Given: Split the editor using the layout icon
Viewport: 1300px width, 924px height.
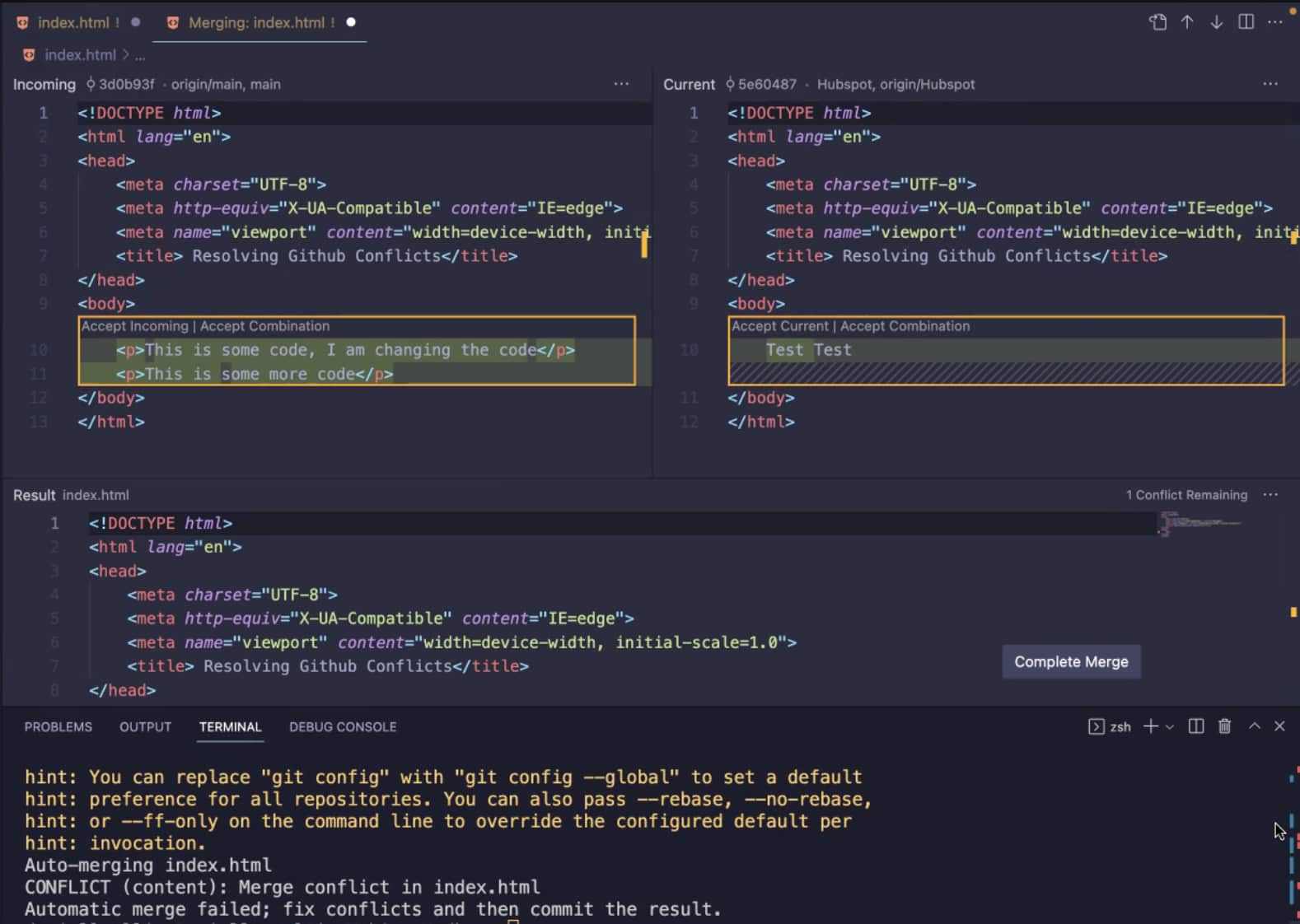Looking at the screenshot, I should (x=1246, y=22).
